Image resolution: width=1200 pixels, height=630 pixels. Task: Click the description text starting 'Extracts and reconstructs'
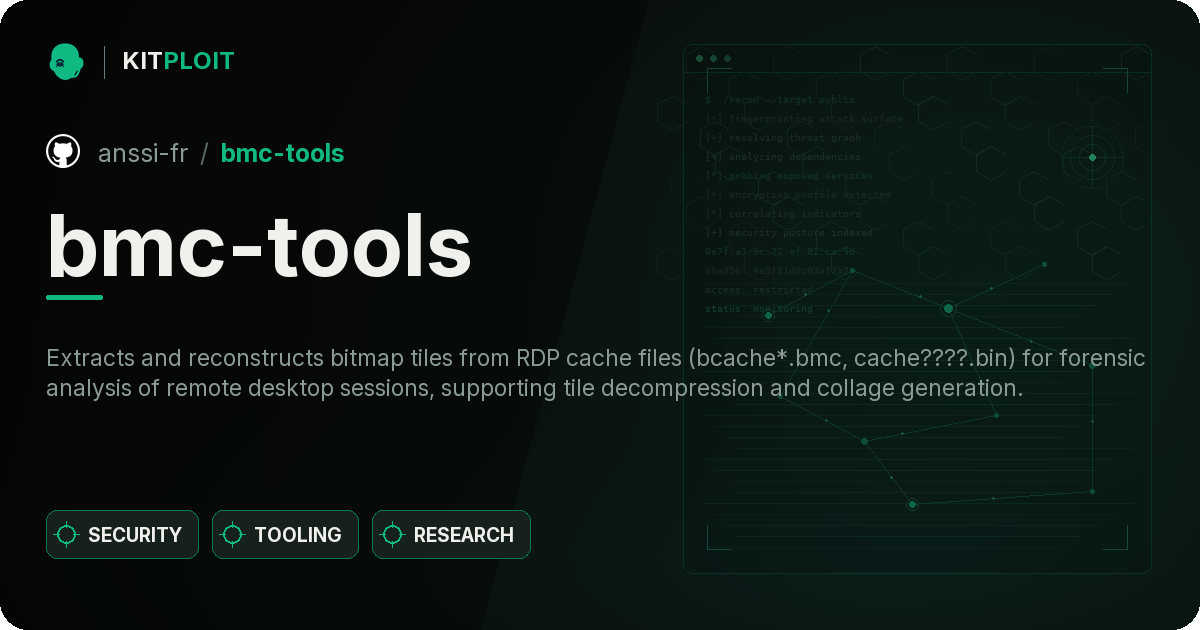[x=596, y=373]
